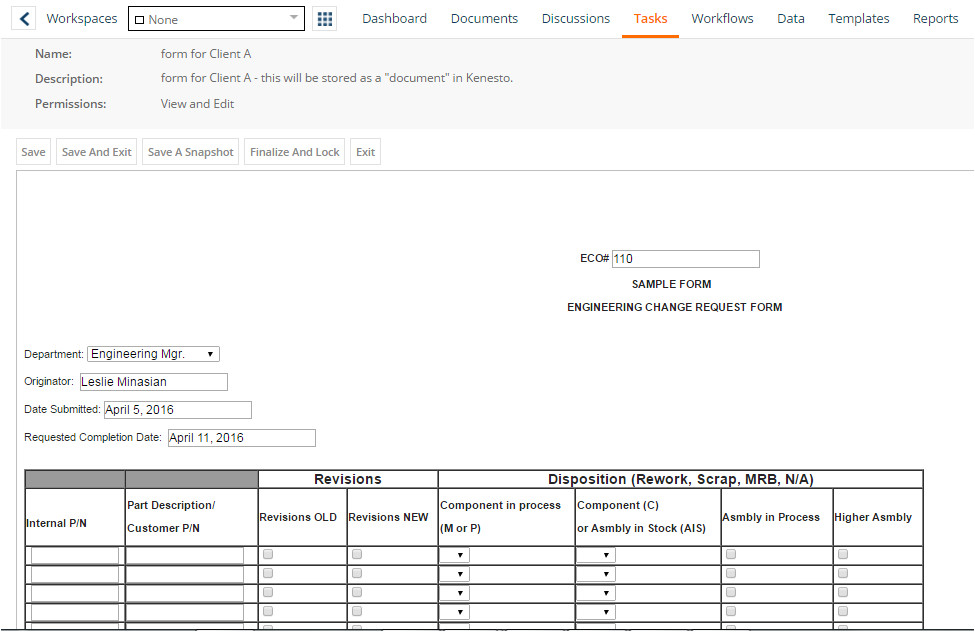Enable first row Asmbly in Process checkbox
Screen dimensions: 975x632
click(731, 554)
